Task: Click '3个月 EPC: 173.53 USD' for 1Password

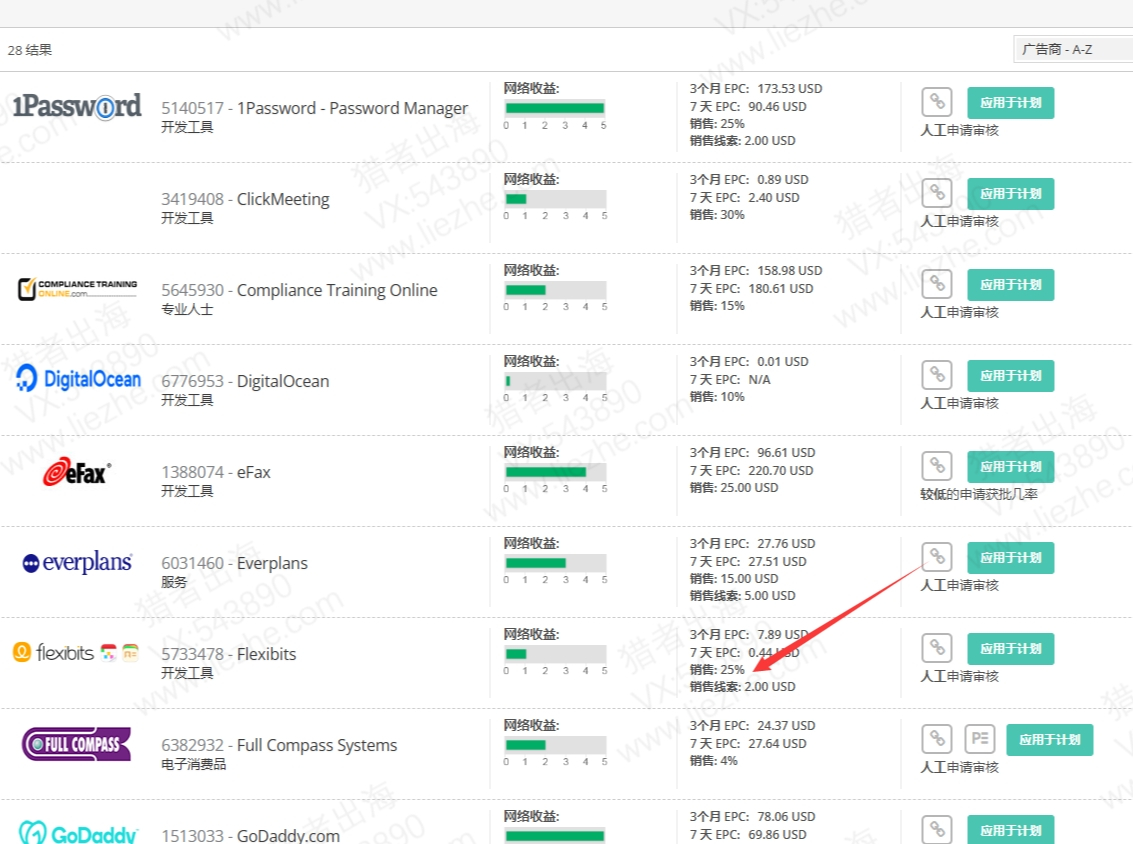Action: (756, 89)
